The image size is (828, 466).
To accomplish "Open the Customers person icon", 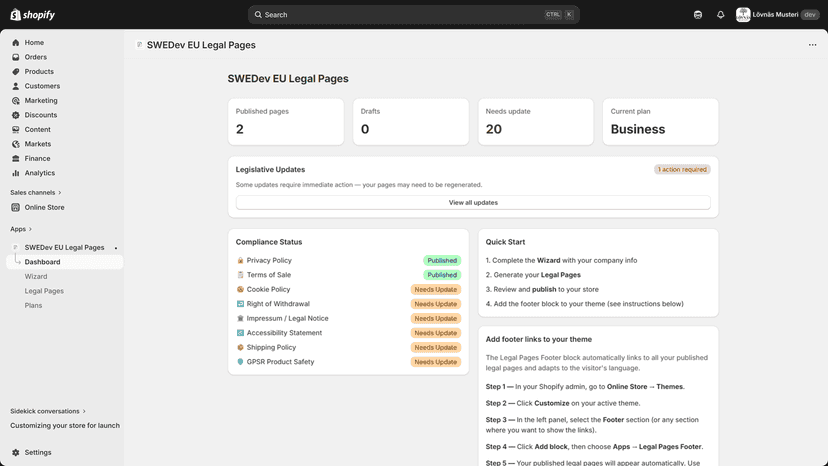I will [15, 86].
